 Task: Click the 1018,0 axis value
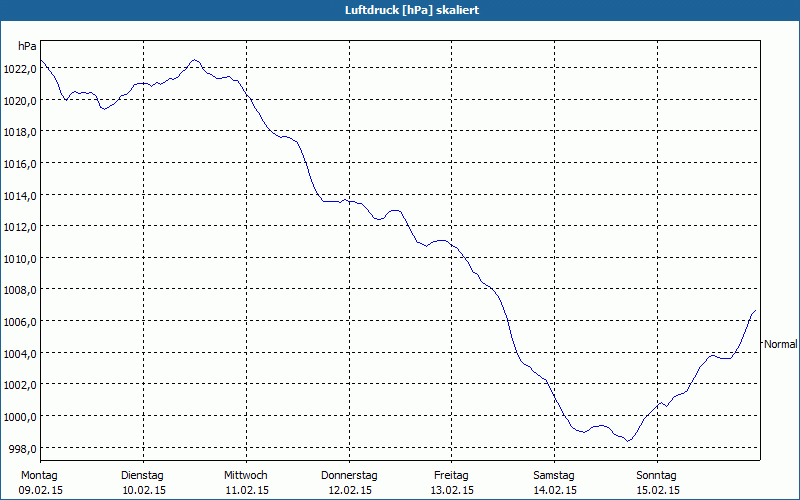(20, 133)
